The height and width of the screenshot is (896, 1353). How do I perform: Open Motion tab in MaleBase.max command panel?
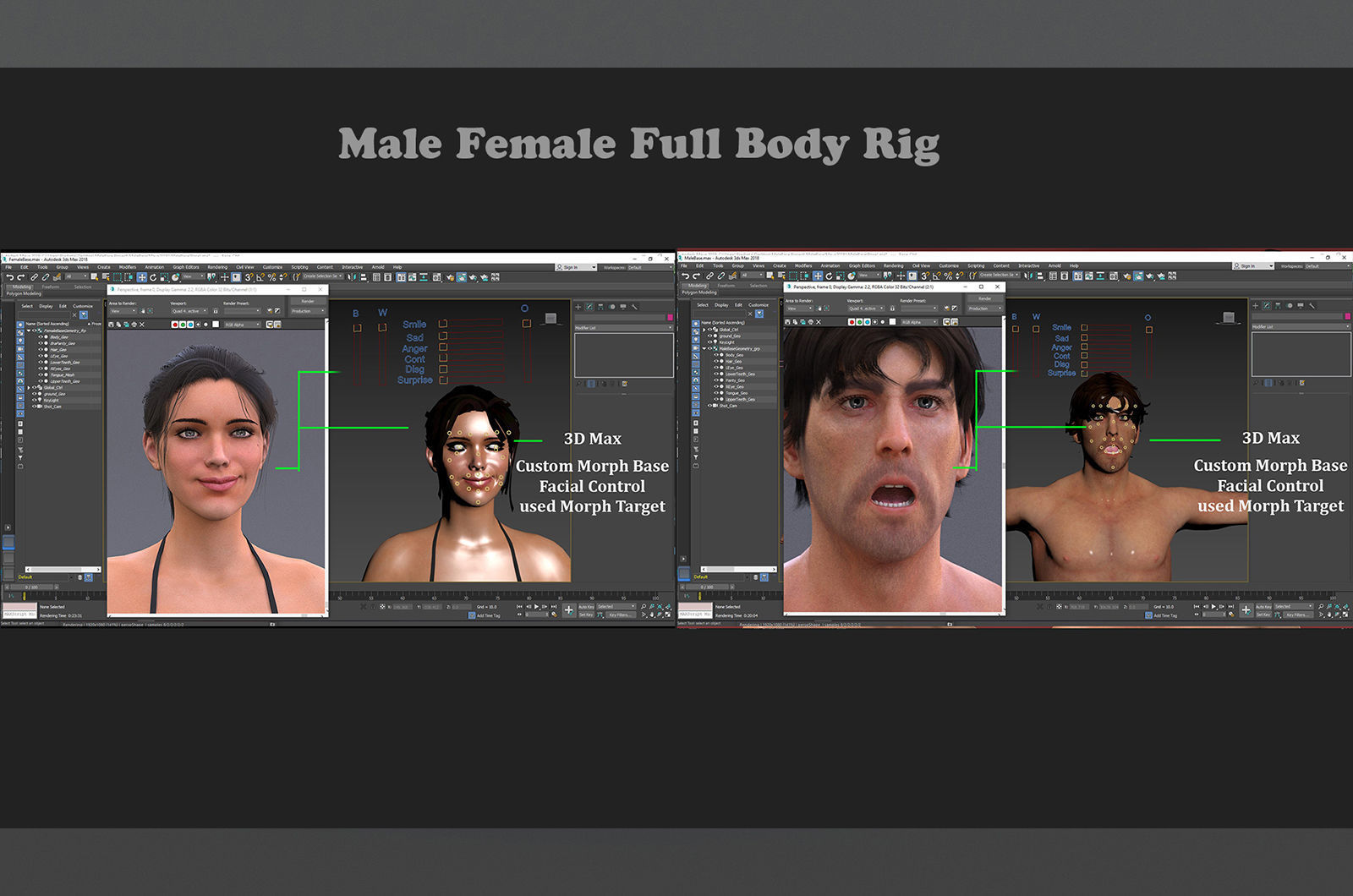pyautogui.click(x=1290, y=305)
